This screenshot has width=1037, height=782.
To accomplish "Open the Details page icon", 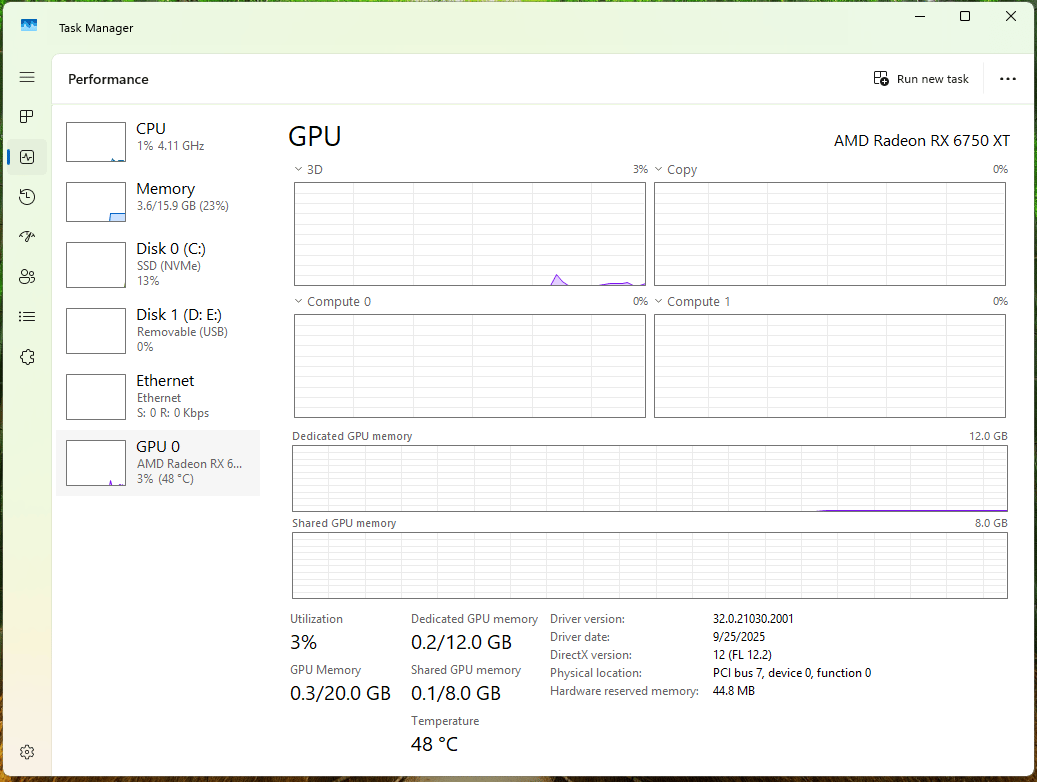I will pos(27,317).
